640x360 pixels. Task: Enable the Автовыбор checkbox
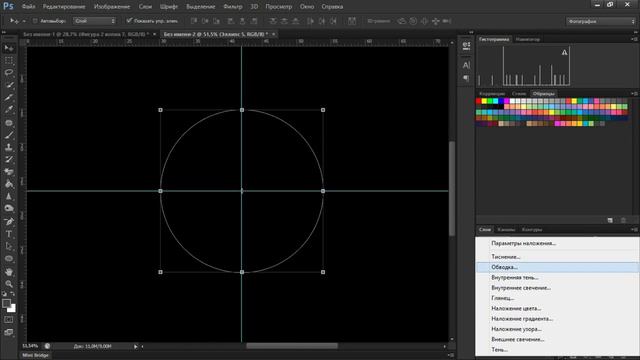point(35,21)
